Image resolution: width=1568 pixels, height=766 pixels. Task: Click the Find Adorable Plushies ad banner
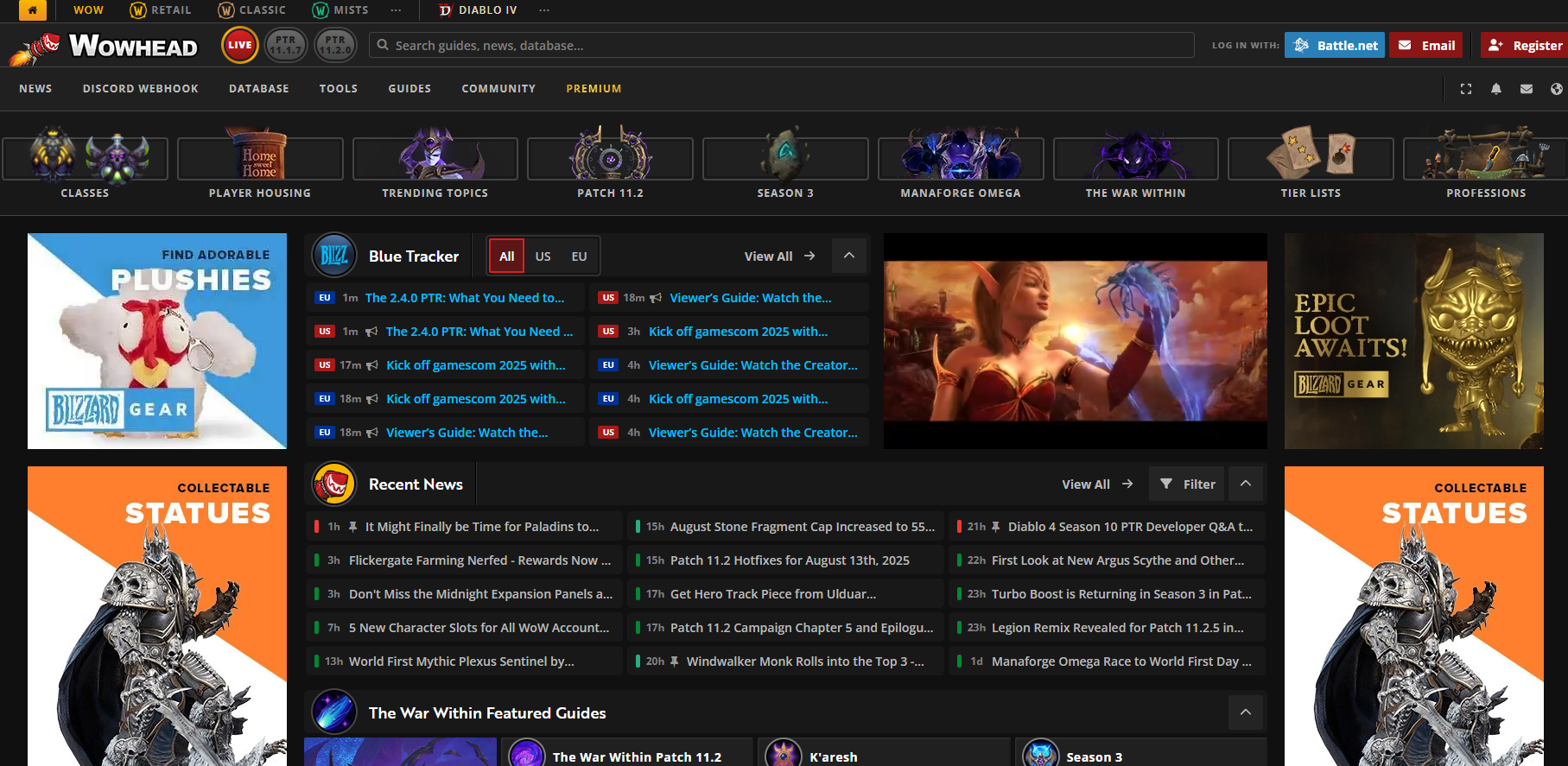pyautogui.click(x=157, y=341)
